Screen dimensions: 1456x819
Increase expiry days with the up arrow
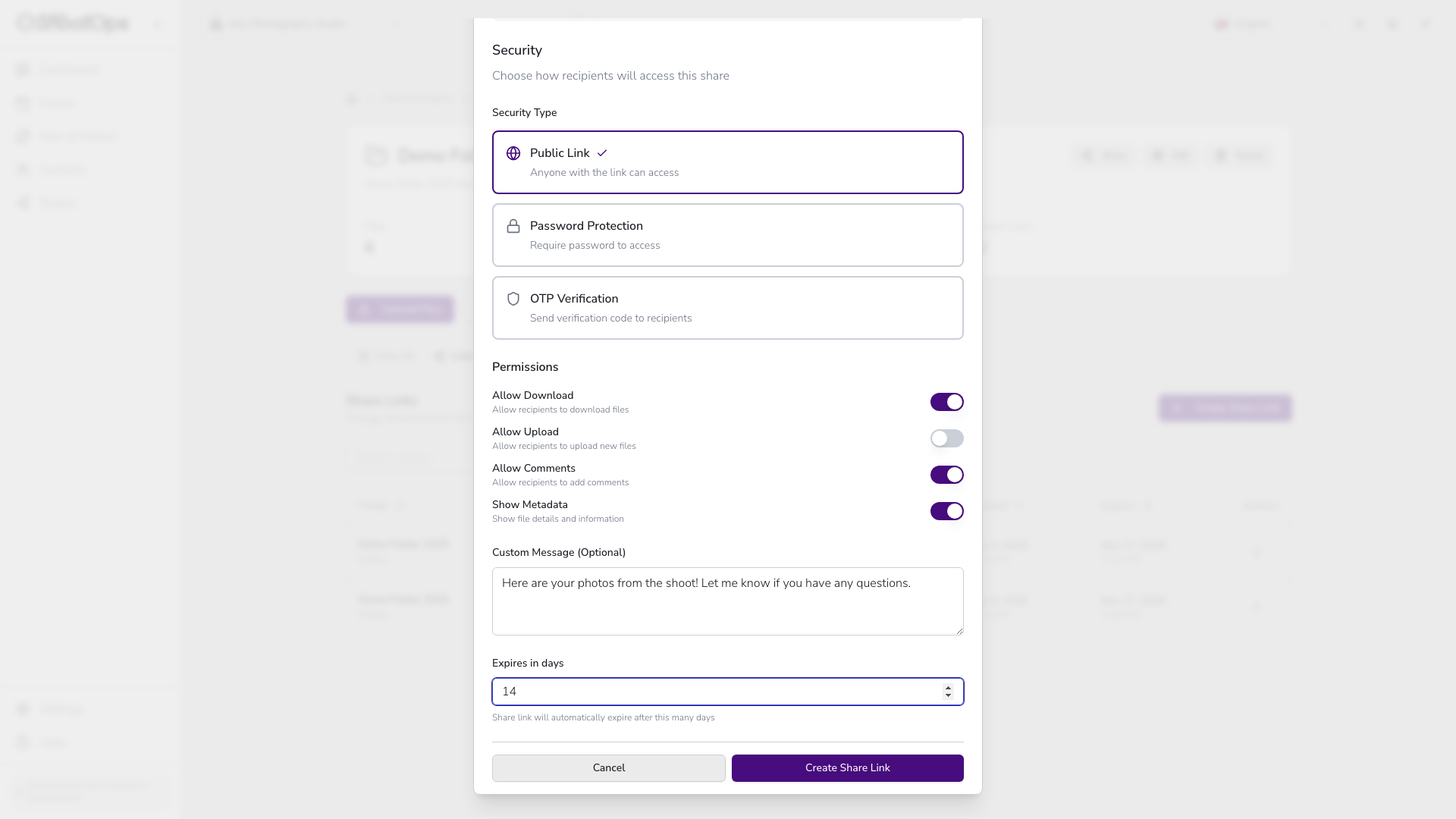(948, 687)
